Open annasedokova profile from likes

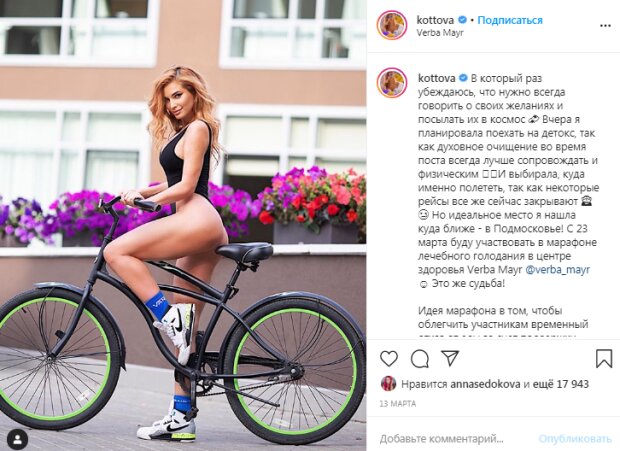485,384
